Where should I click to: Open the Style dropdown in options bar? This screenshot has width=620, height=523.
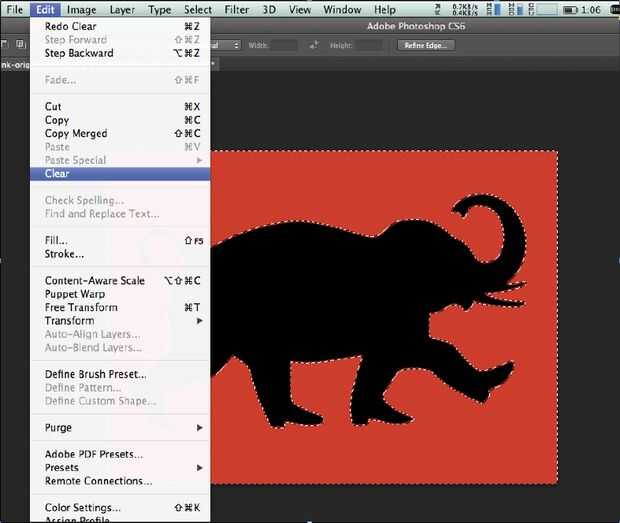click(225, 45)
